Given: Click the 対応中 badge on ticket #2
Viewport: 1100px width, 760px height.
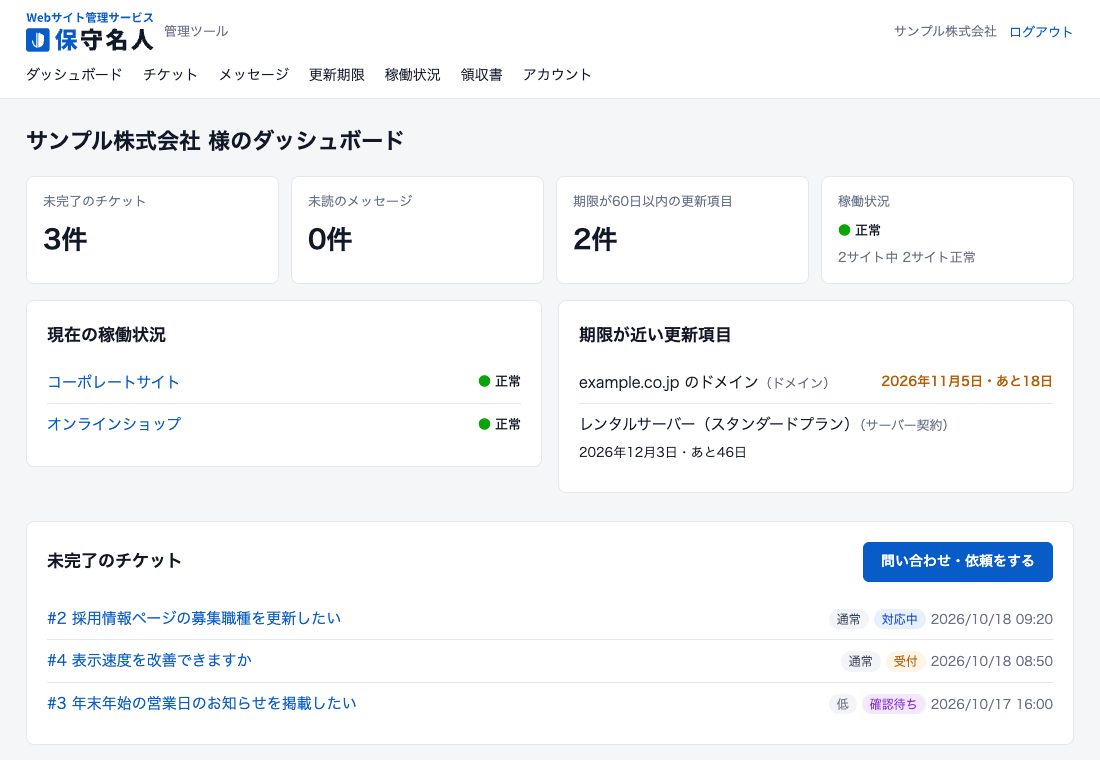Looking at the screenshot, I should (x=899, y=619).
